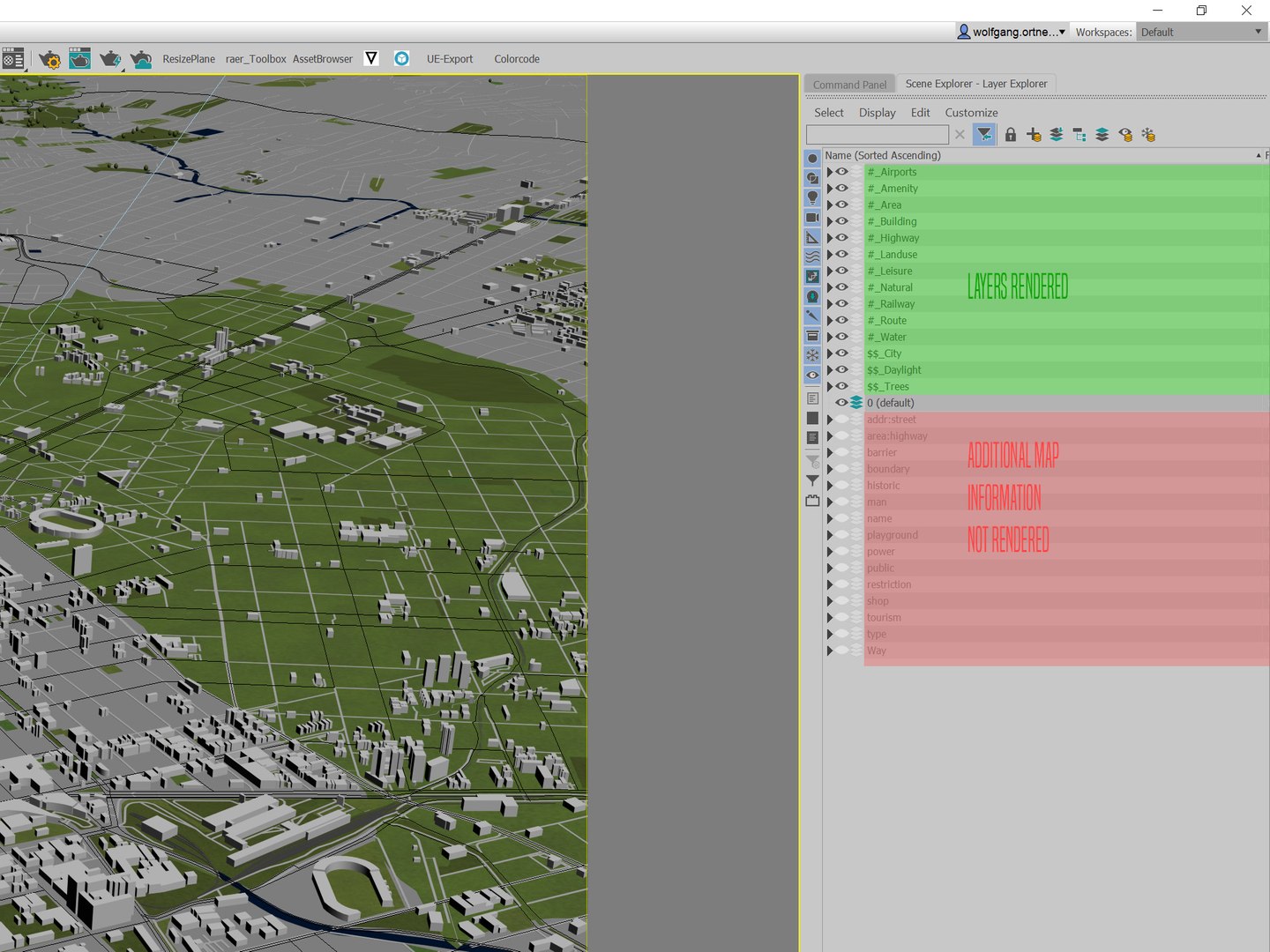Viewport: 1270px width, 952px height.
Task: Click the lock cell editing padlock icon
Action: 1011,134
